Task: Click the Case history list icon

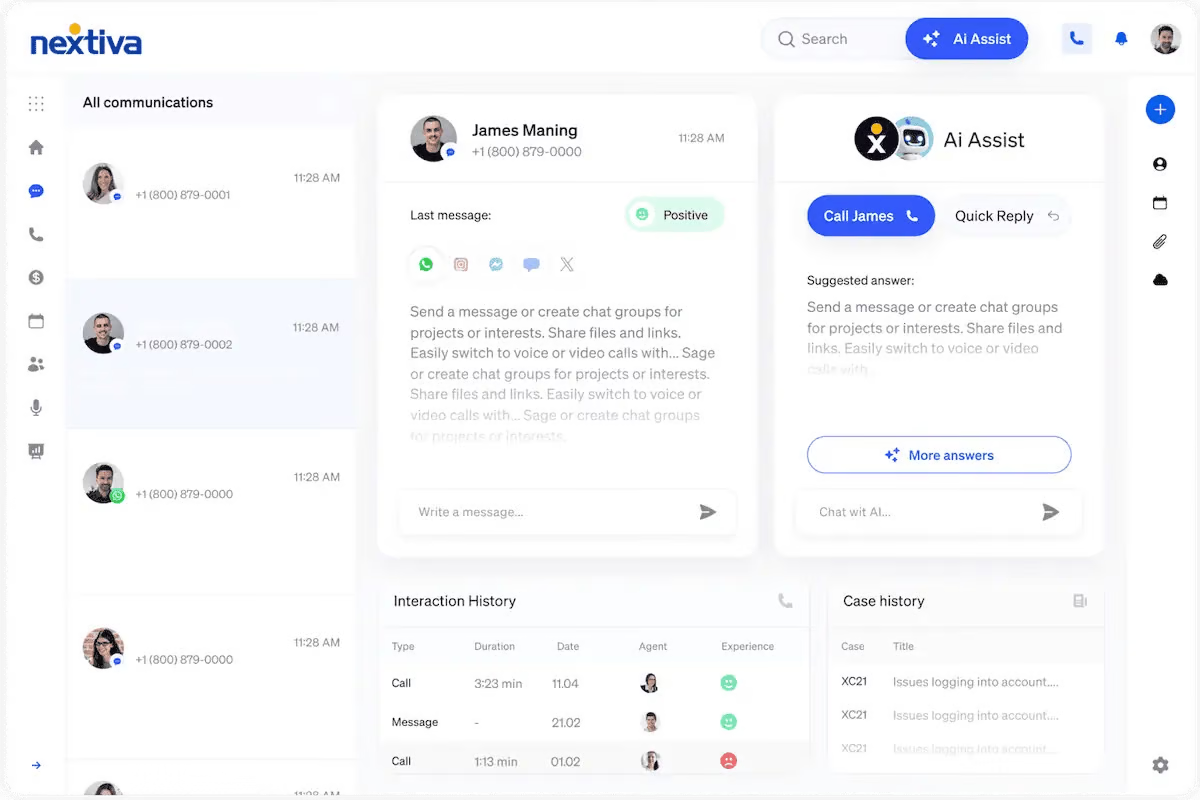Action: (x=1080, y=601)
